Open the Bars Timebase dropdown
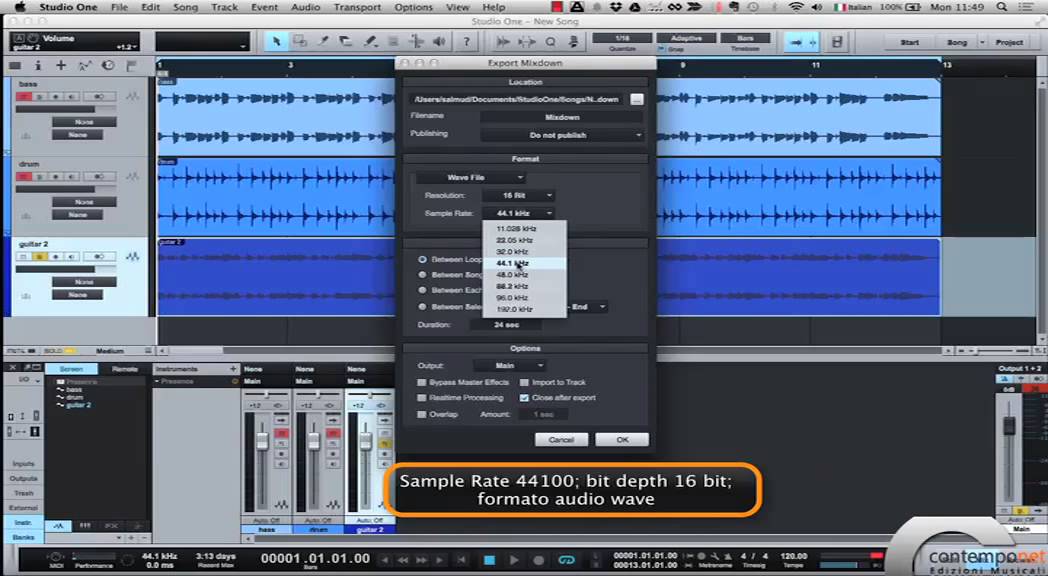 (x=745, y=38)
